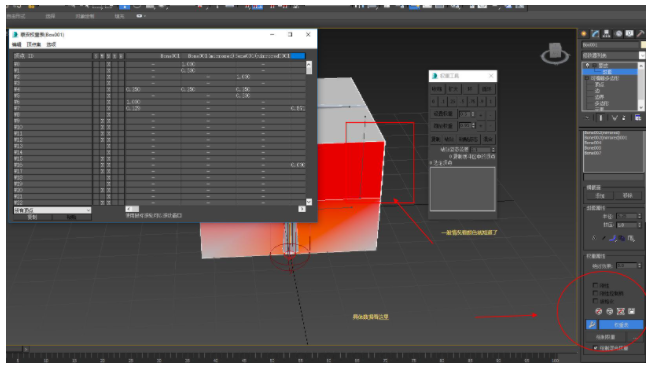Increment scale-weight spinner in the weight tool
Image resolution: width=654 pixels, height=367 pixels.
coord(473,124)
